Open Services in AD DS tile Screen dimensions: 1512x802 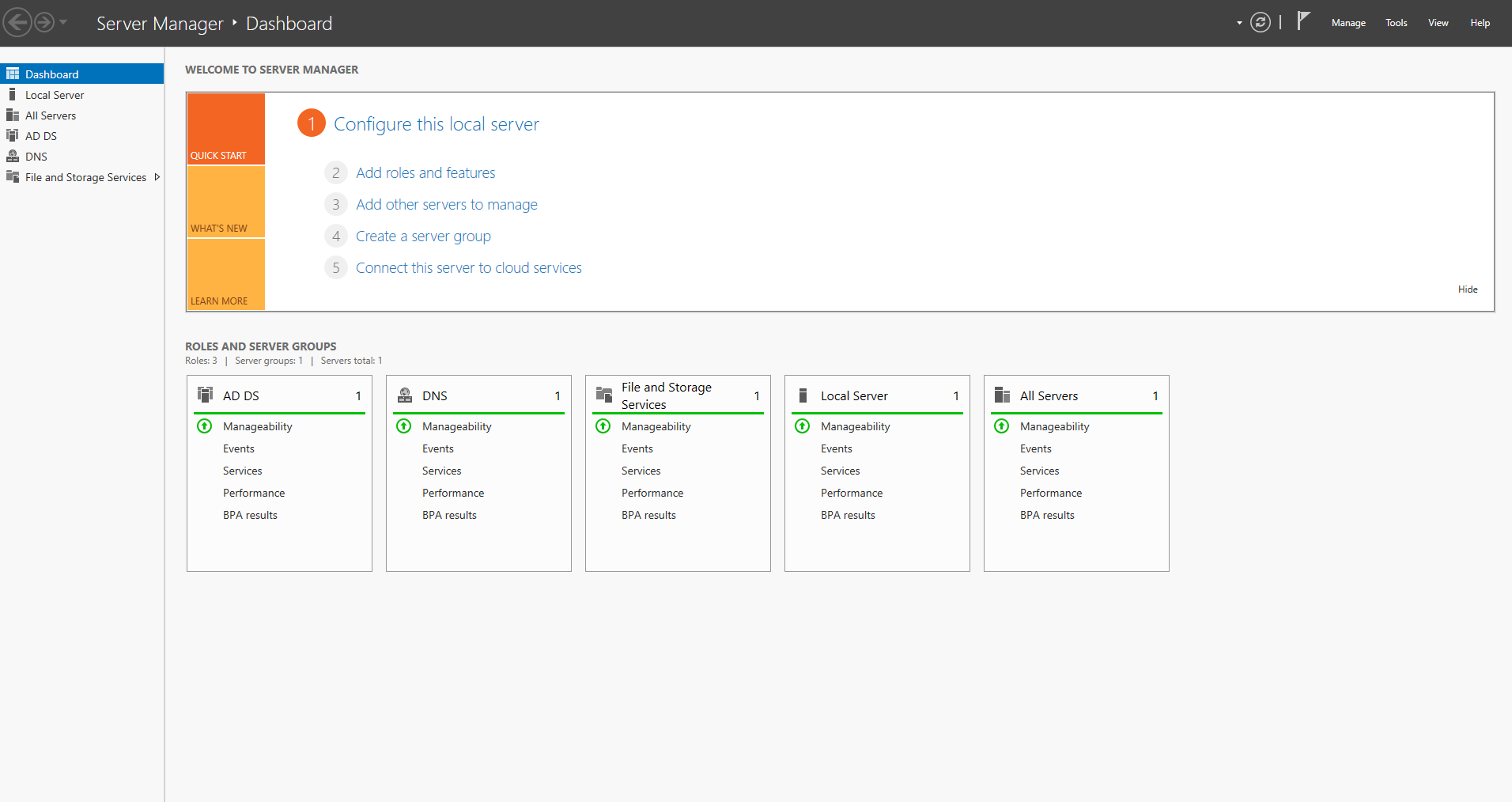(x=243, y=471)
